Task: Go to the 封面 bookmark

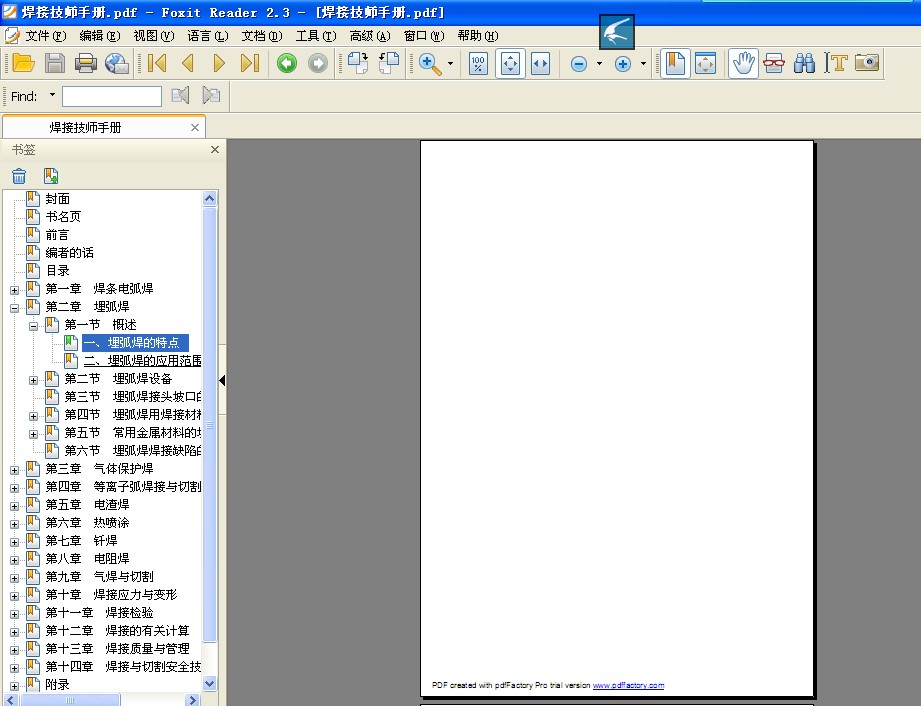Action: (x=58, y=199)
